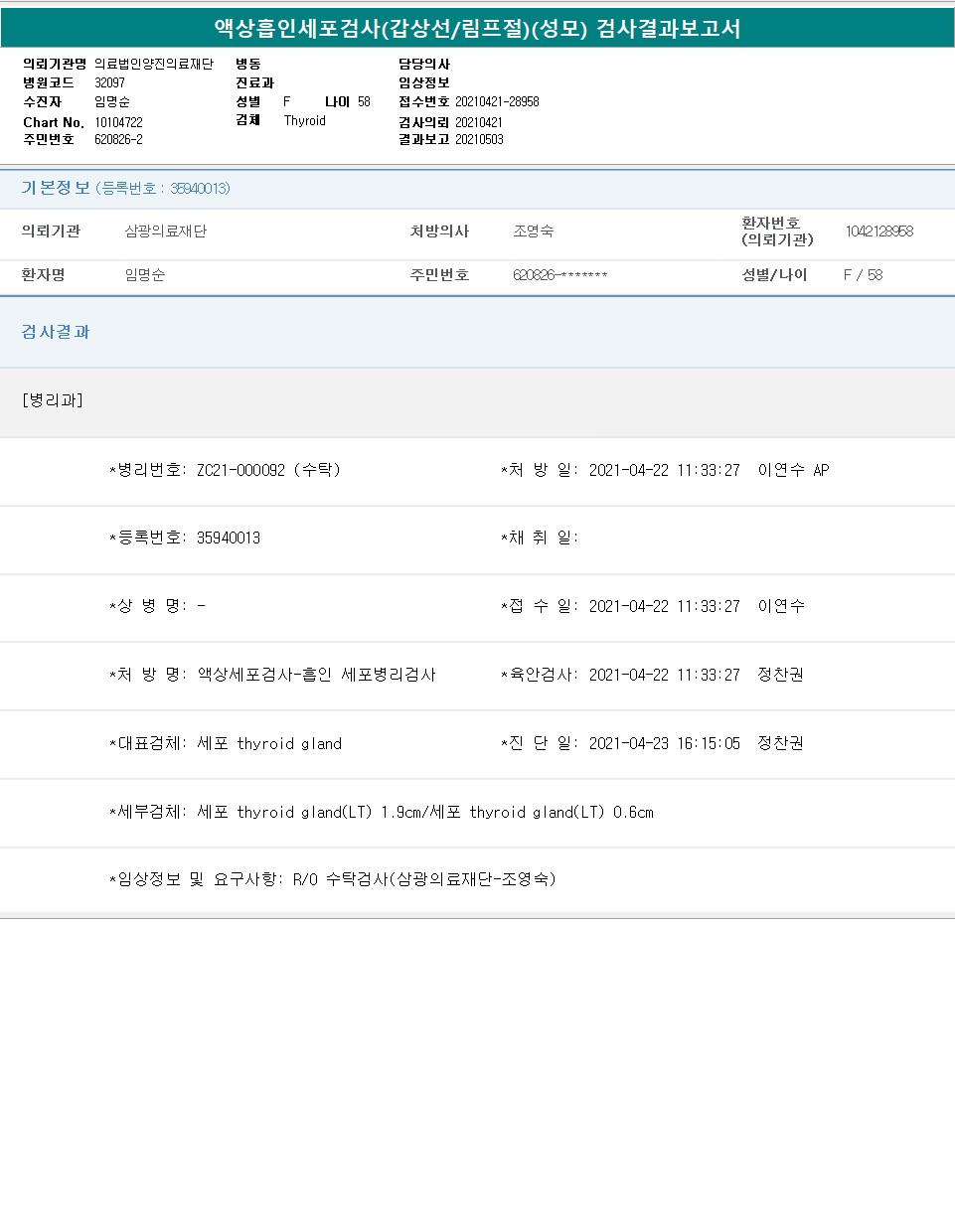Click requesting institution 의료법인양진의료재단
Viewport: 955px width, 1232px height.
[154, 64]
